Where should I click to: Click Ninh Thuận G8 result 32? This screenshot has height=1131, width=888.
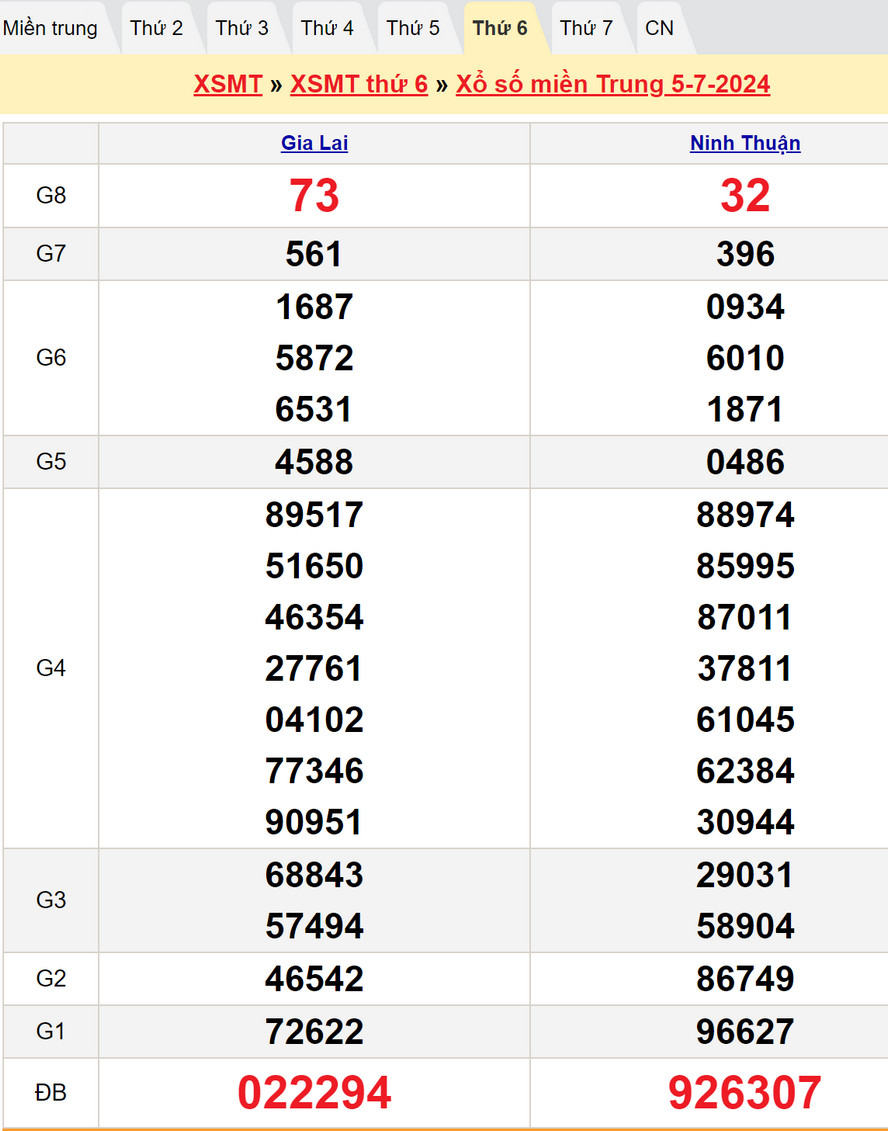pos(745,196)
